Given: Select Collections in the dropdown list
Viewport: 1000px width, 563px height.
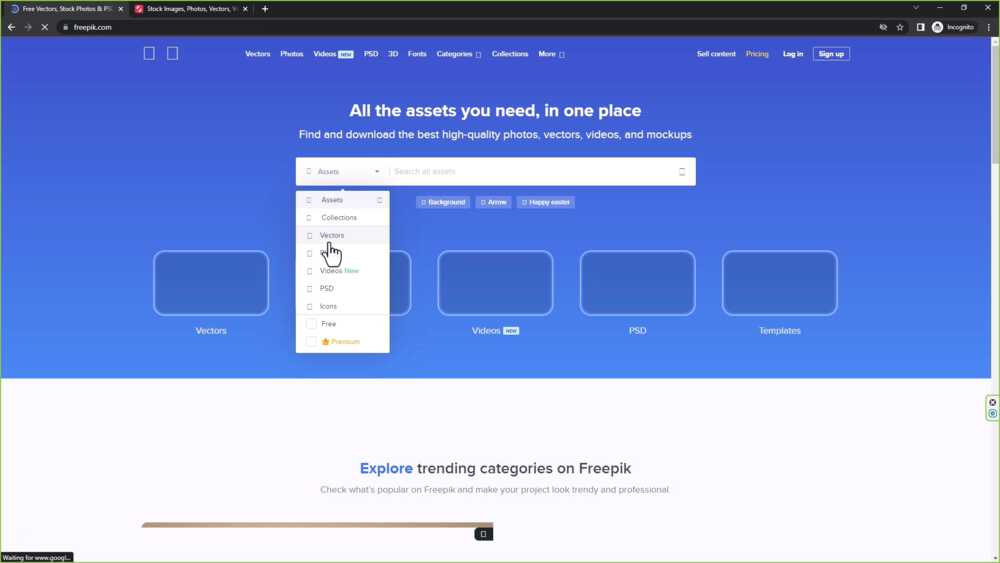Looking at the screenshot, I should 342,218.
